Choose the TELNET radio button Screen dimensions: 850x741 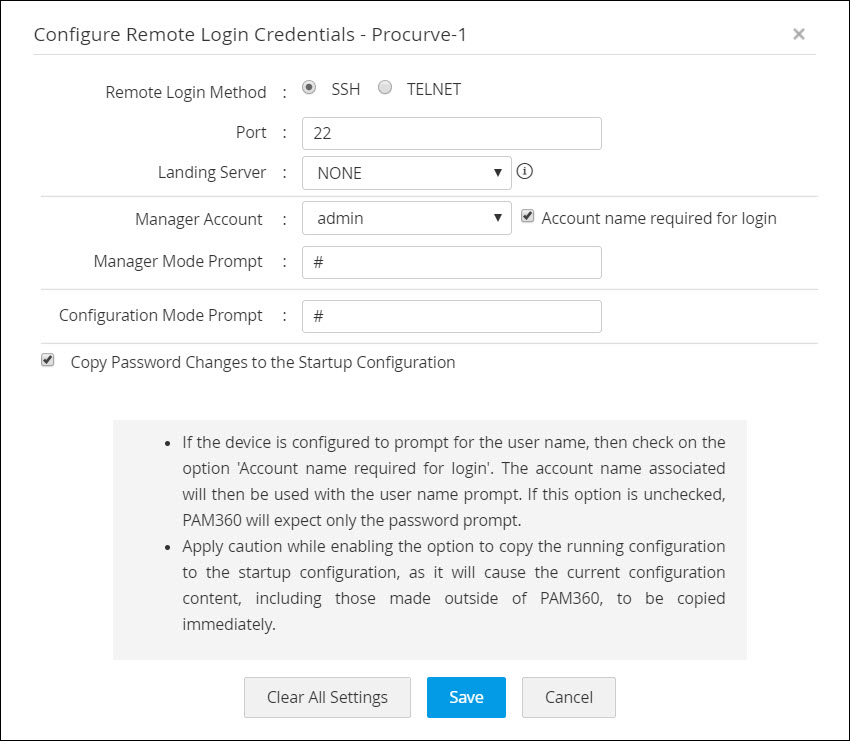pos(385,88)
